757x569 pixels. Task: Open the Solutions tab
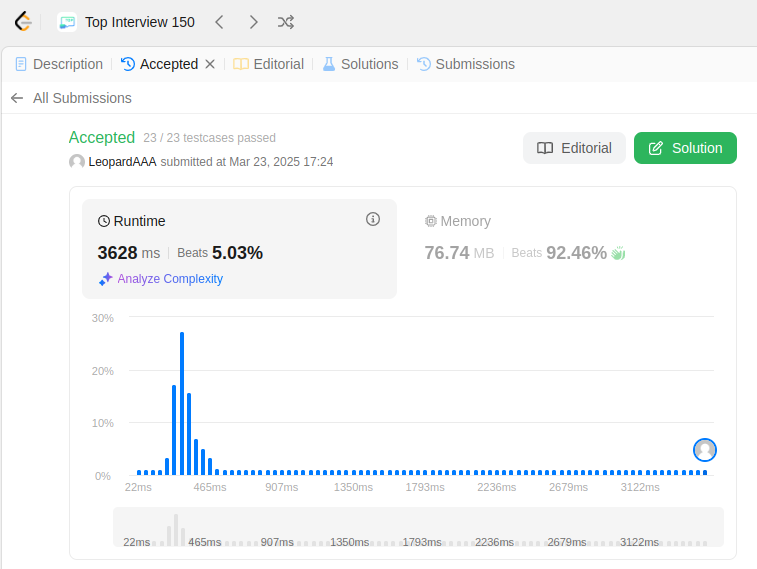coord(361,64)
